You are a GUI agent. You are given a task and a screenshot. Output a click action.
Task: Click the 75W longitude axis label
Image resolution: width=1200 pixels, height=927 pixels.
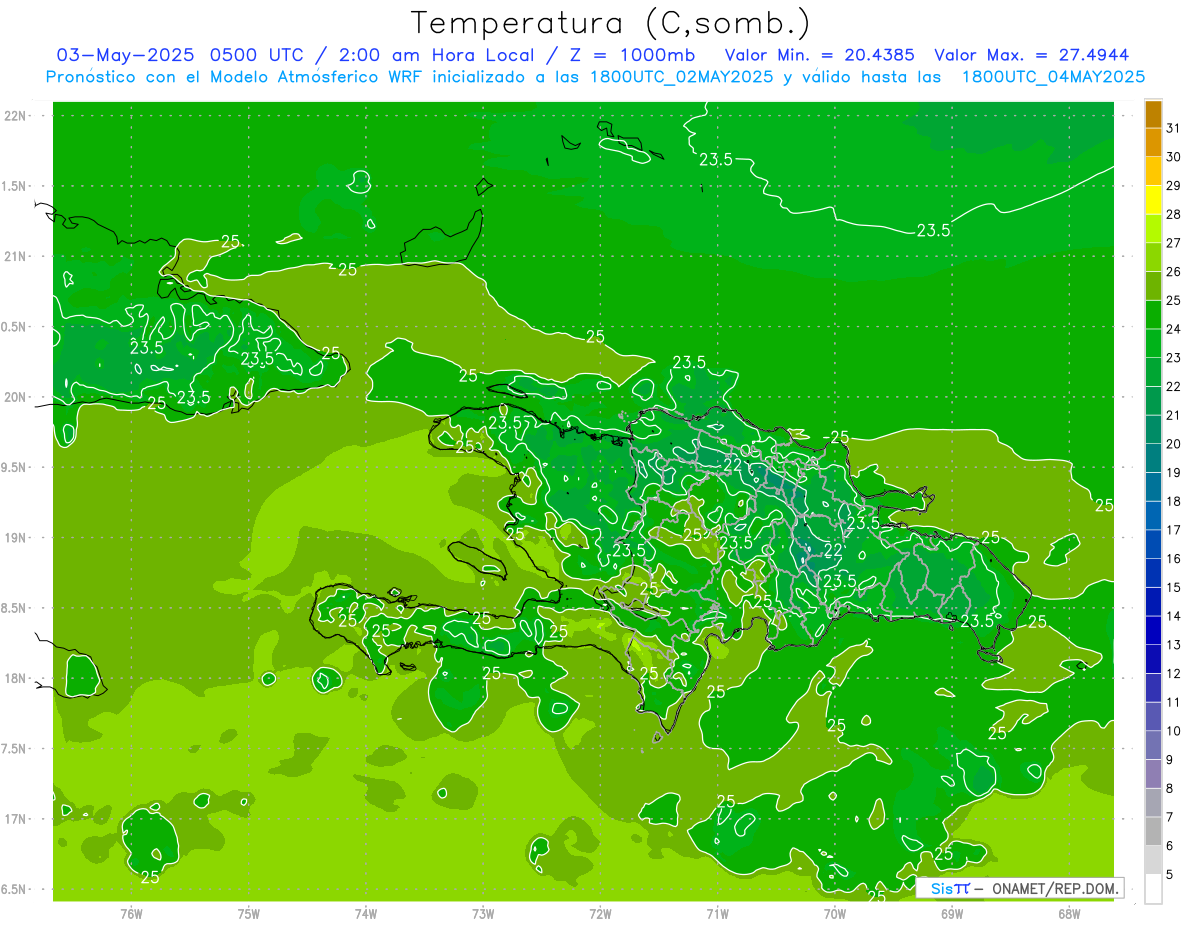coord(249,914)
